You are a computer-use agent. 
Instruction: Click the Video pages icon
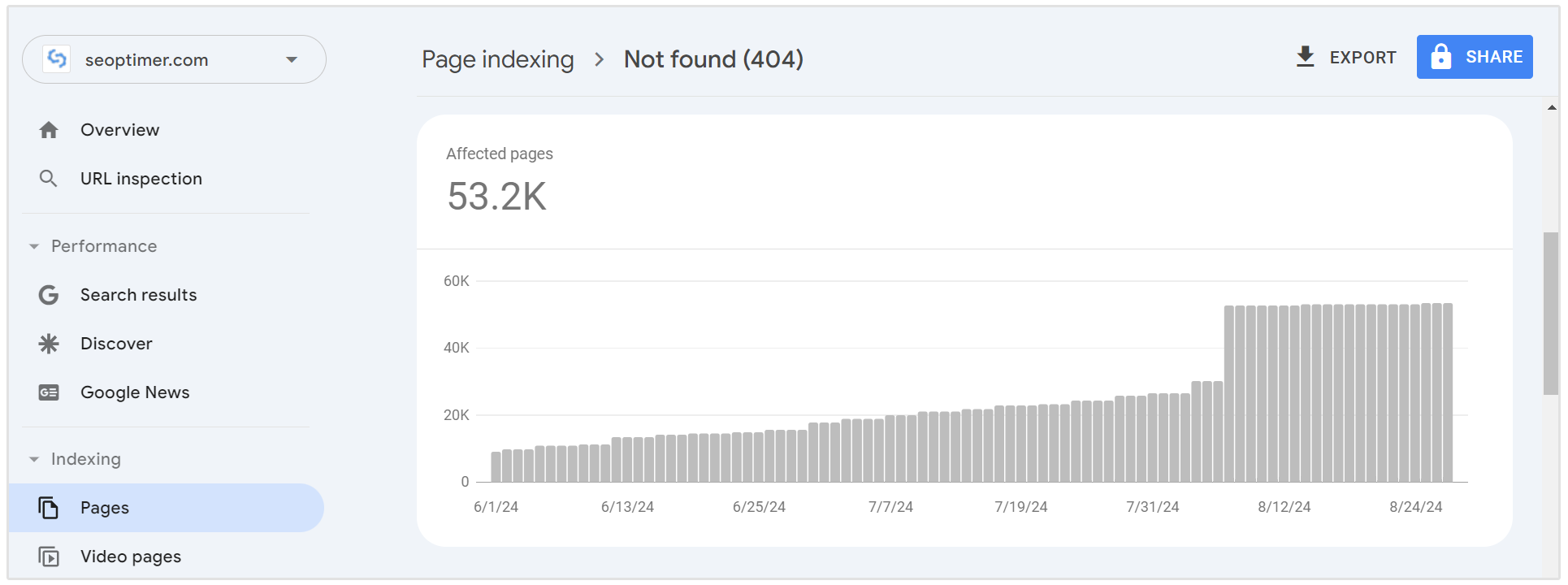(49, 557)
